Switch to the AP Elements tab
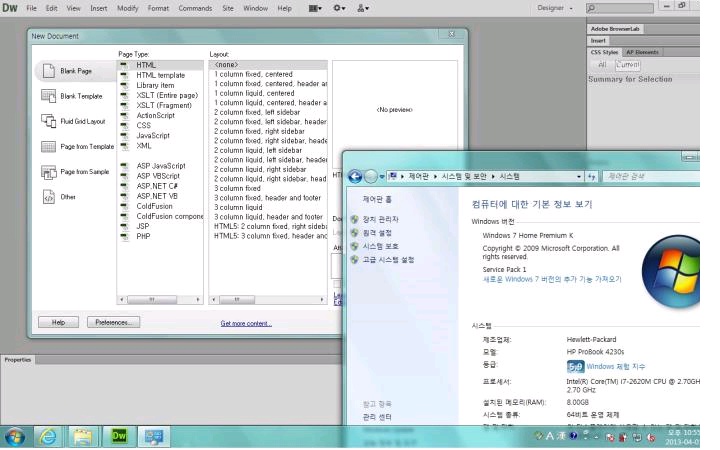Image resolution: width=720 pixels, height=450 pixels. click(x=642, y=52)
